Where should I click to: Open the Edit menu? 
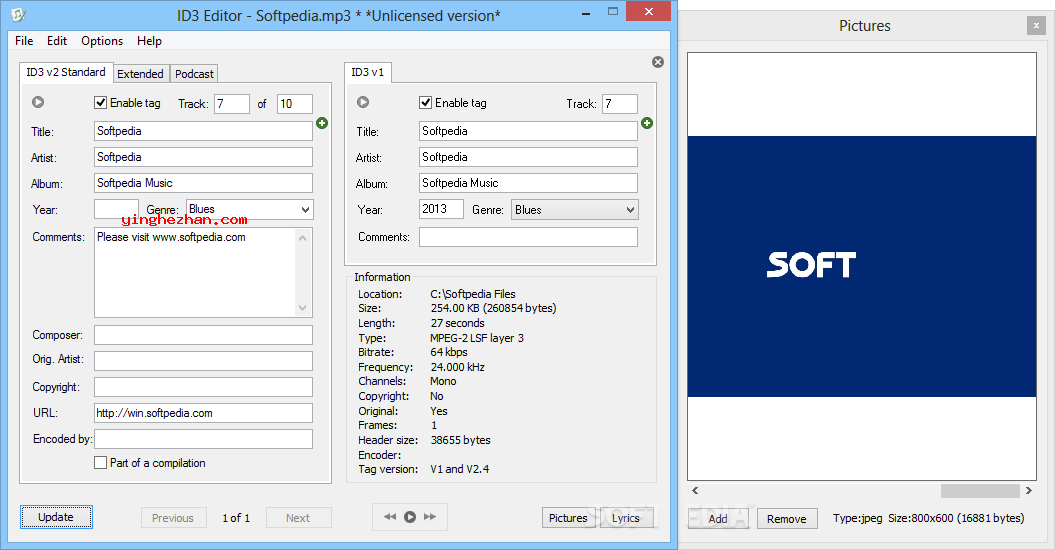click(x=57, y=41)
